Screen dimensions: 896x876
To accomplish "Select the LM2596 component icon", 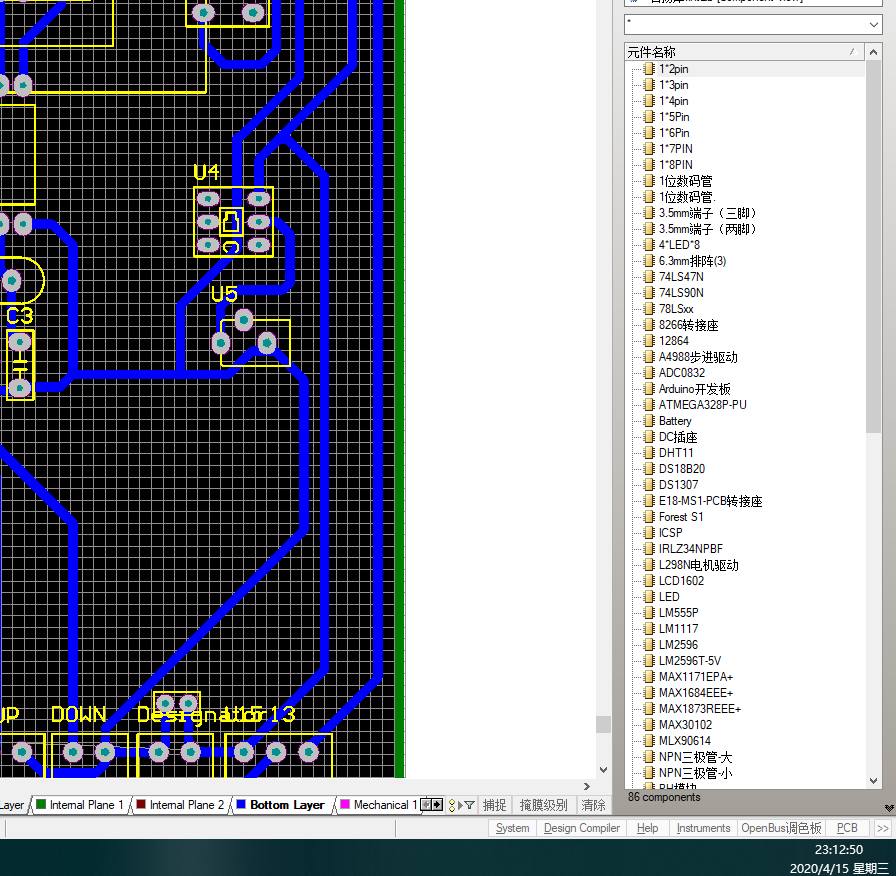I will [x=648, y=645].
